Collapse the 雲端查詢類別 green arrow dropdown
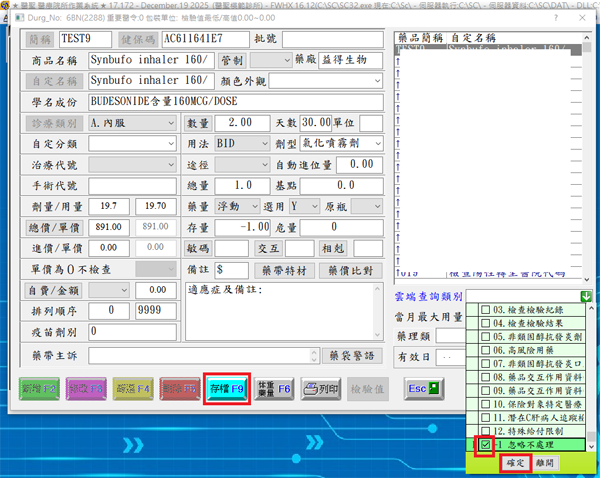 [586, 297]
